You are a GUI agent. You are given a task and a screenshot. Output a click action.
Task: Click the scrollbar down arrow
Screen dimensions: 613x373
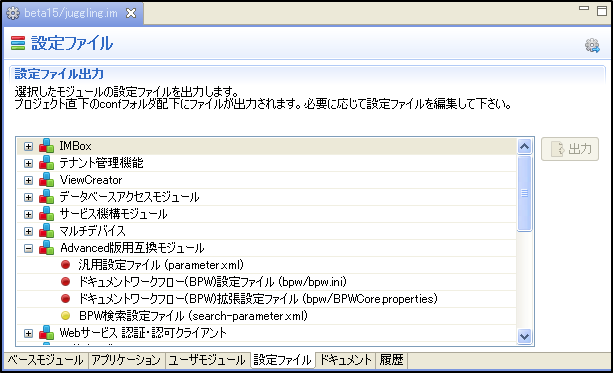pyautogui.click(x=524, y=336)
